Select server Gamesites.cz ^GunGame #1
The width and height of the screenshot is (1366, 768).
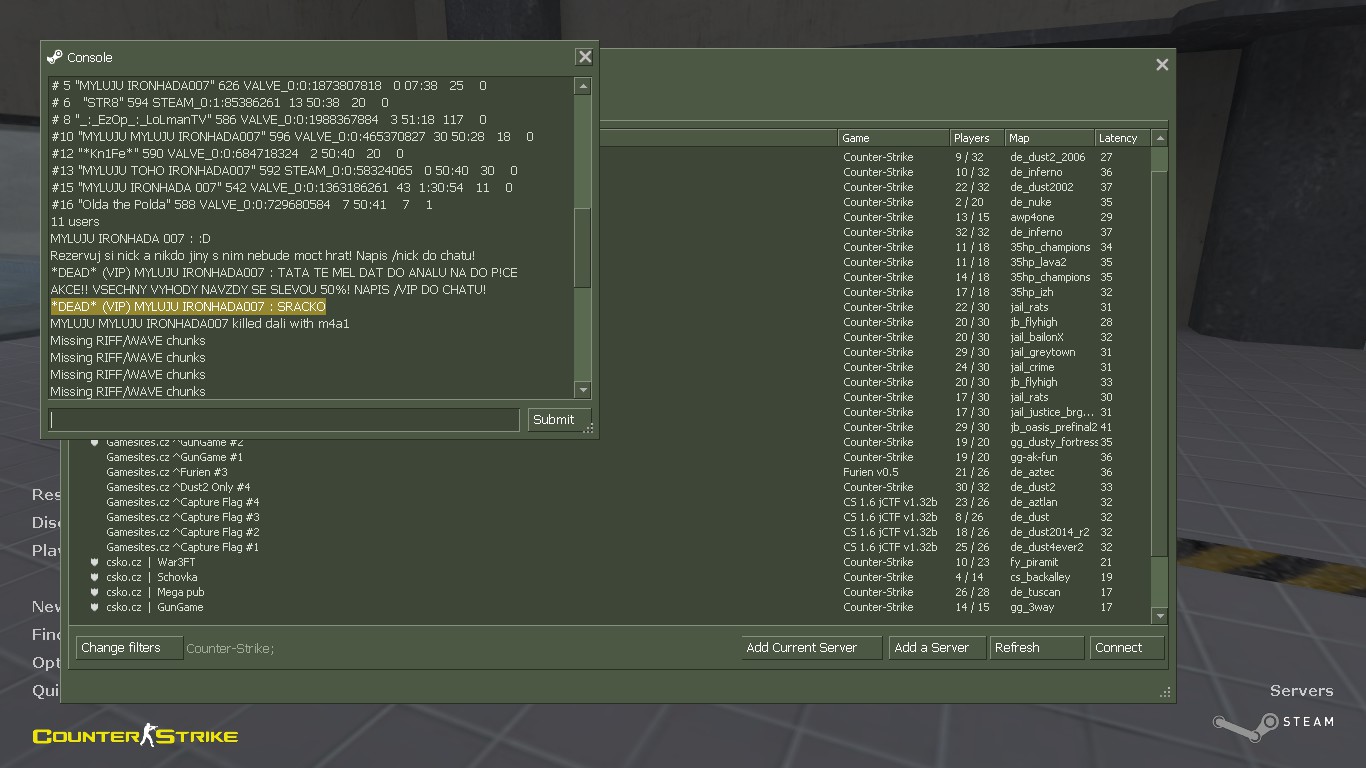pyautogui.click(x=174, y=457)
